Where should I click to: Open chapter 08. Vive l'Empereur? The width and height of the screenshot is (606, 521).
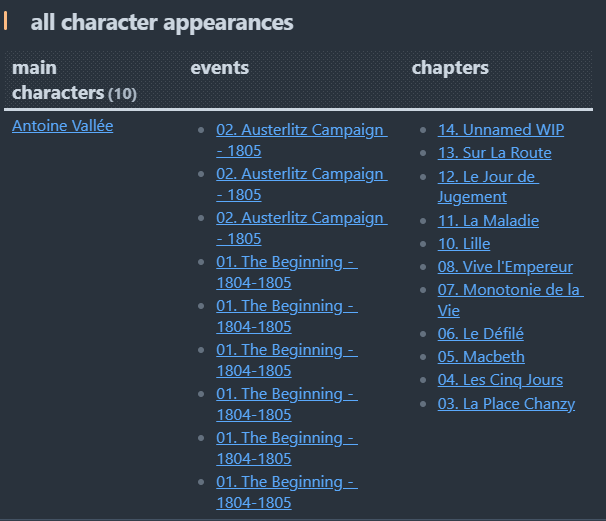tap(505, 267)
